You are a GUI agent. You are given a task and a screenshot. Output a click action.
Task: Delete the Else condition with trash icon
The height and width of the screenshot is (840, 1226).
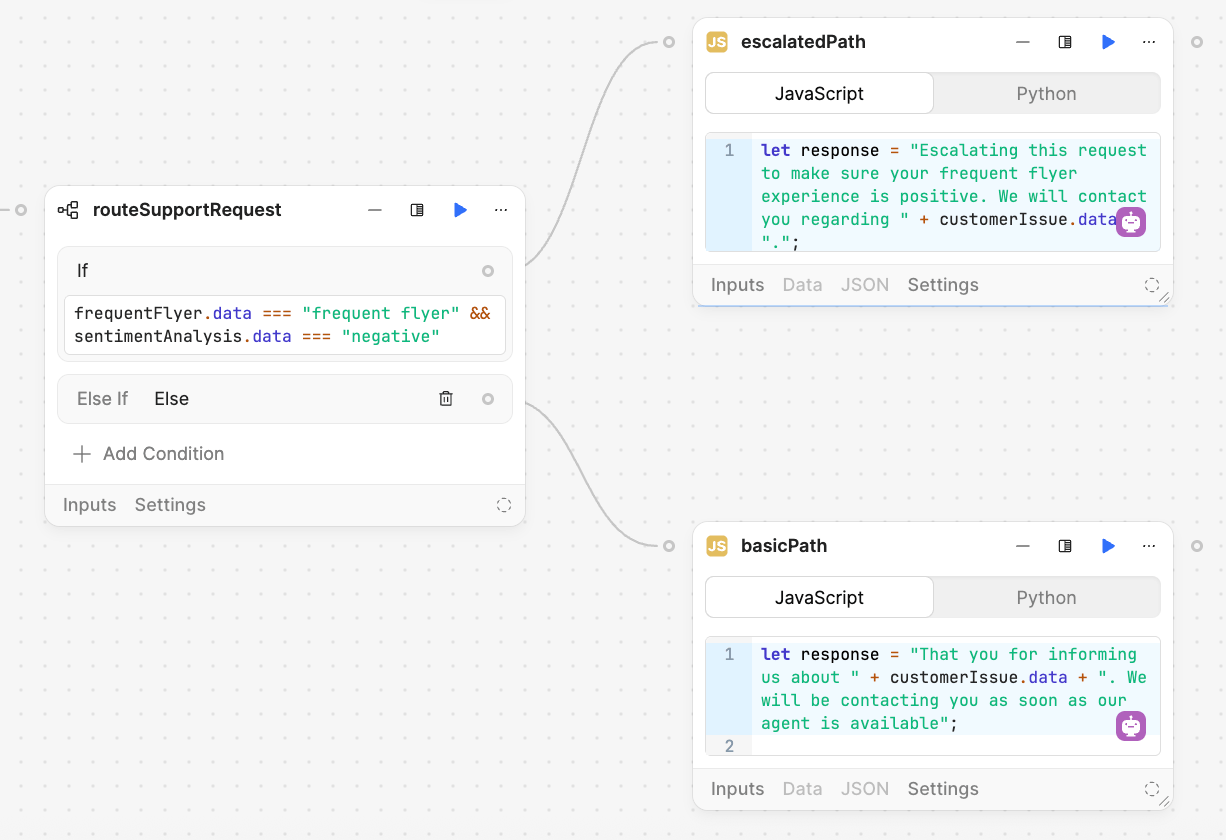[x=446, y=399]
